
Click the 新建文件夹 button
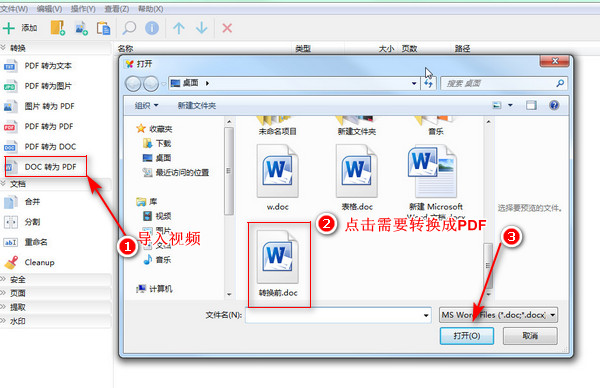pyautogui.click(x=197, y=106)
